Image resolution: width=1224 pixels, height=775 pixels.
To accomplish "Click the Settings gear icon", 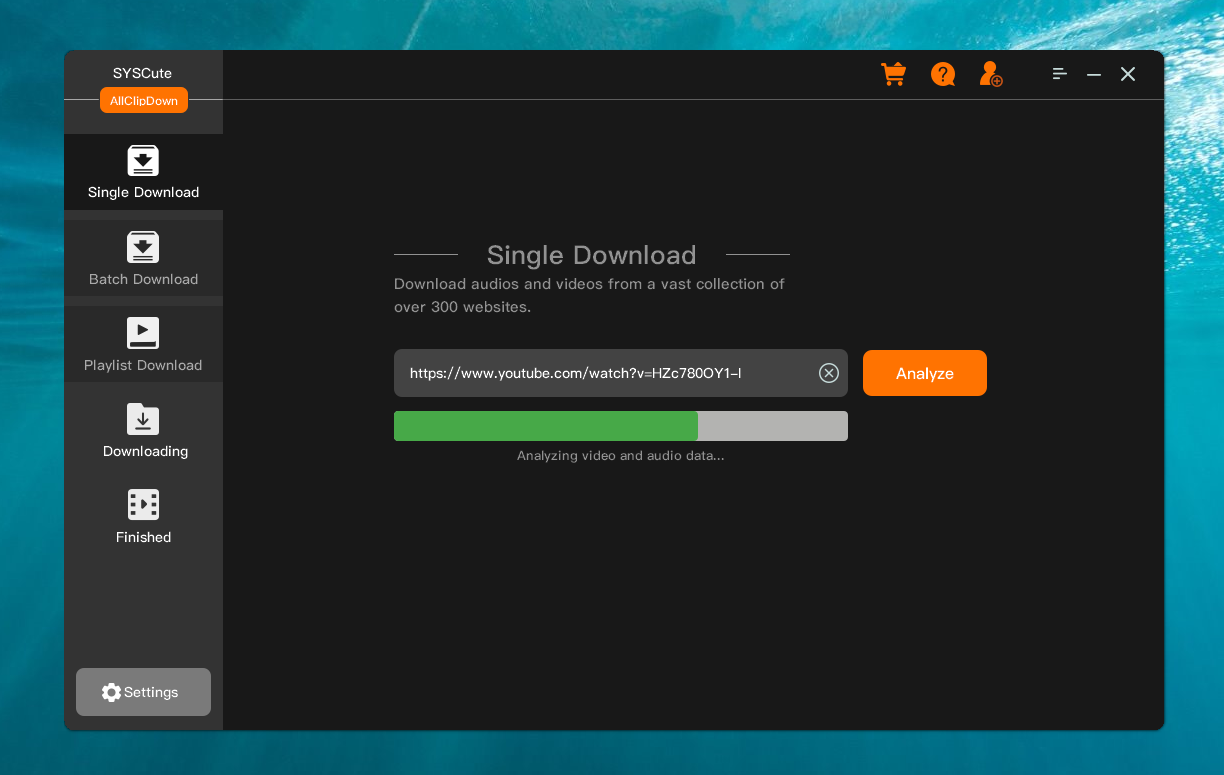I will (111, 692).
